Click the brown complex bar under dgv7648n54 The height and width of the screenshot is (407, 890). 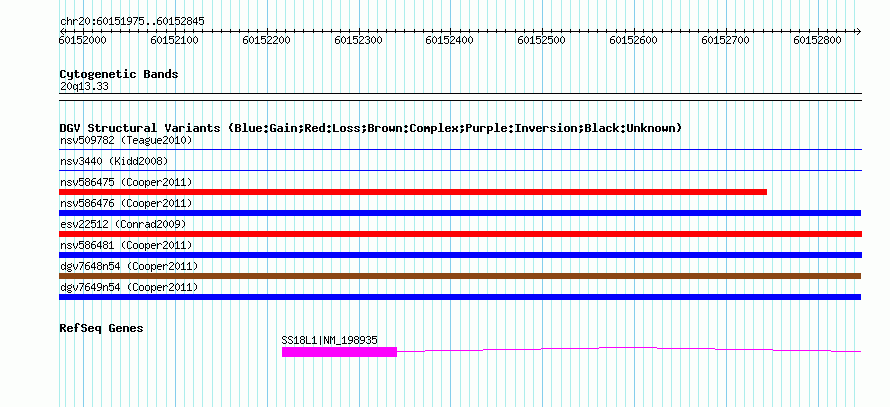pos(460,276)
